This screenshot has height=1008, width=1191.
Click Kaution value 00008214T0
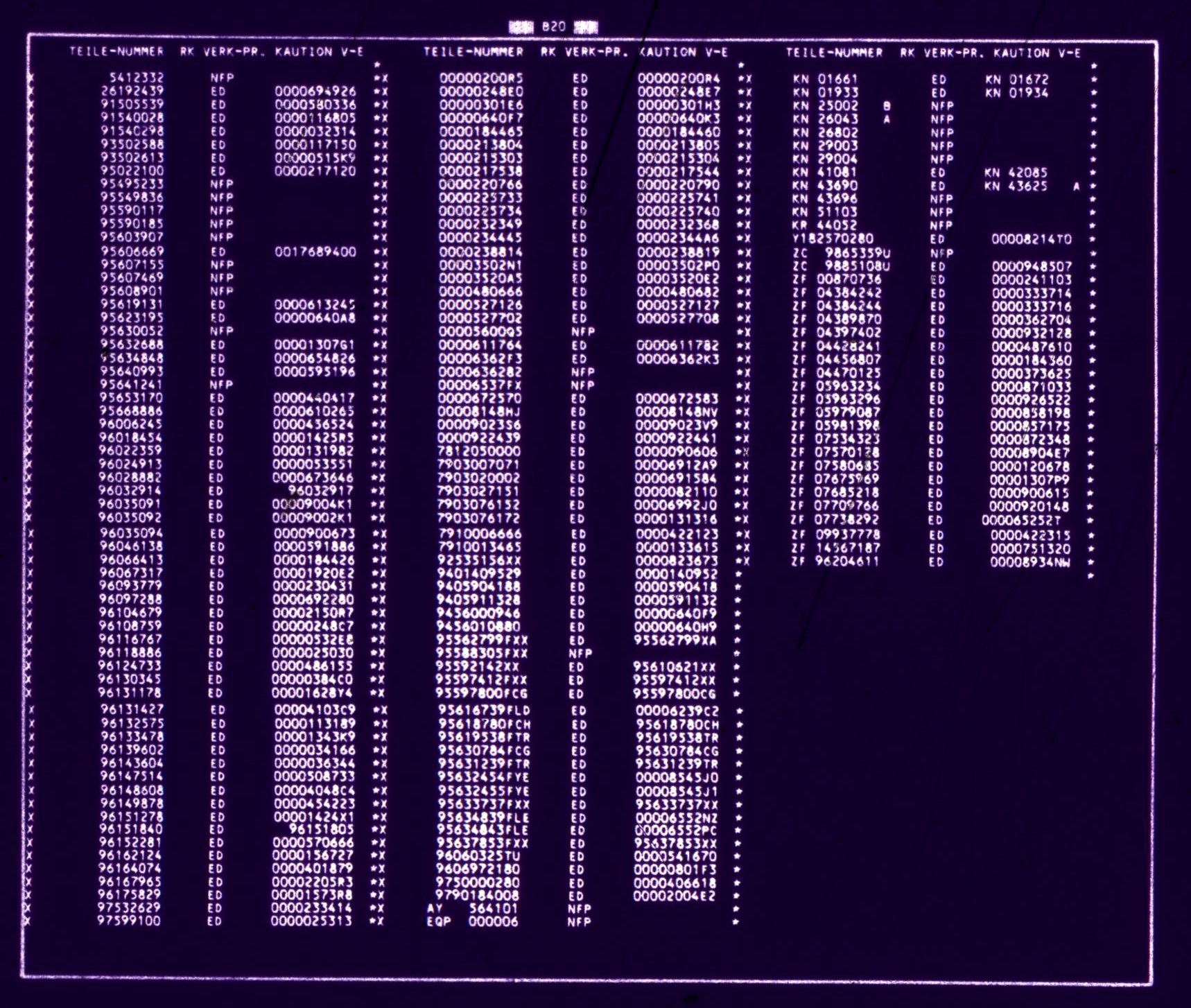[x=1032, y=239]
